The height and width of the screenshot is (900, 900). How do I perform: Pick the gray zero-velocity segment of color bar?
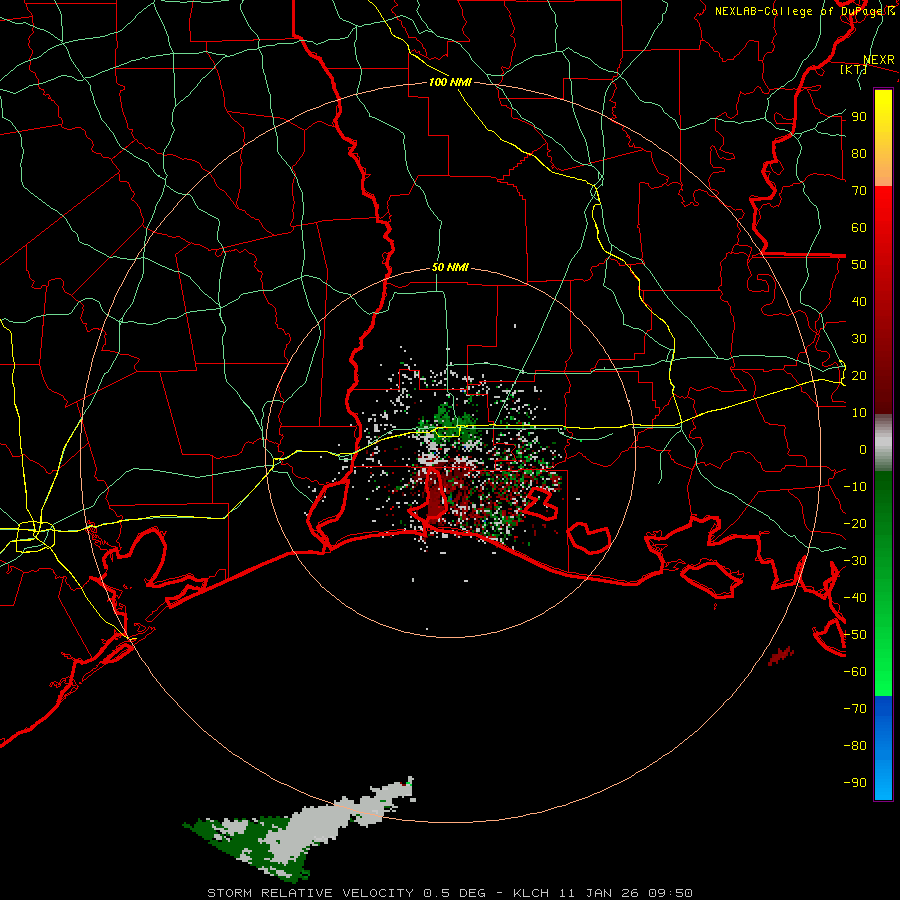pos(883,443)
